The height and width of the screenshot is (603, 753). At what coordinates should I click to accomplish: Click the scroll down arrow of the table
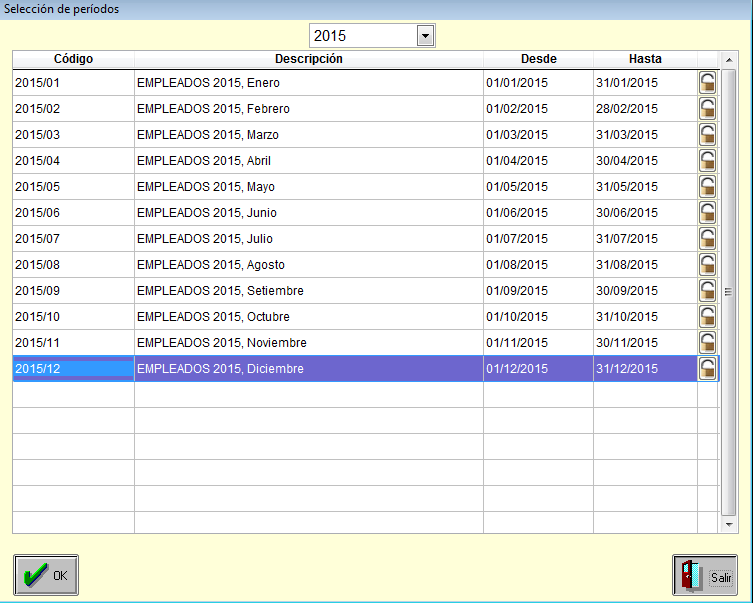pyautogui.click(x=729, y=524)
